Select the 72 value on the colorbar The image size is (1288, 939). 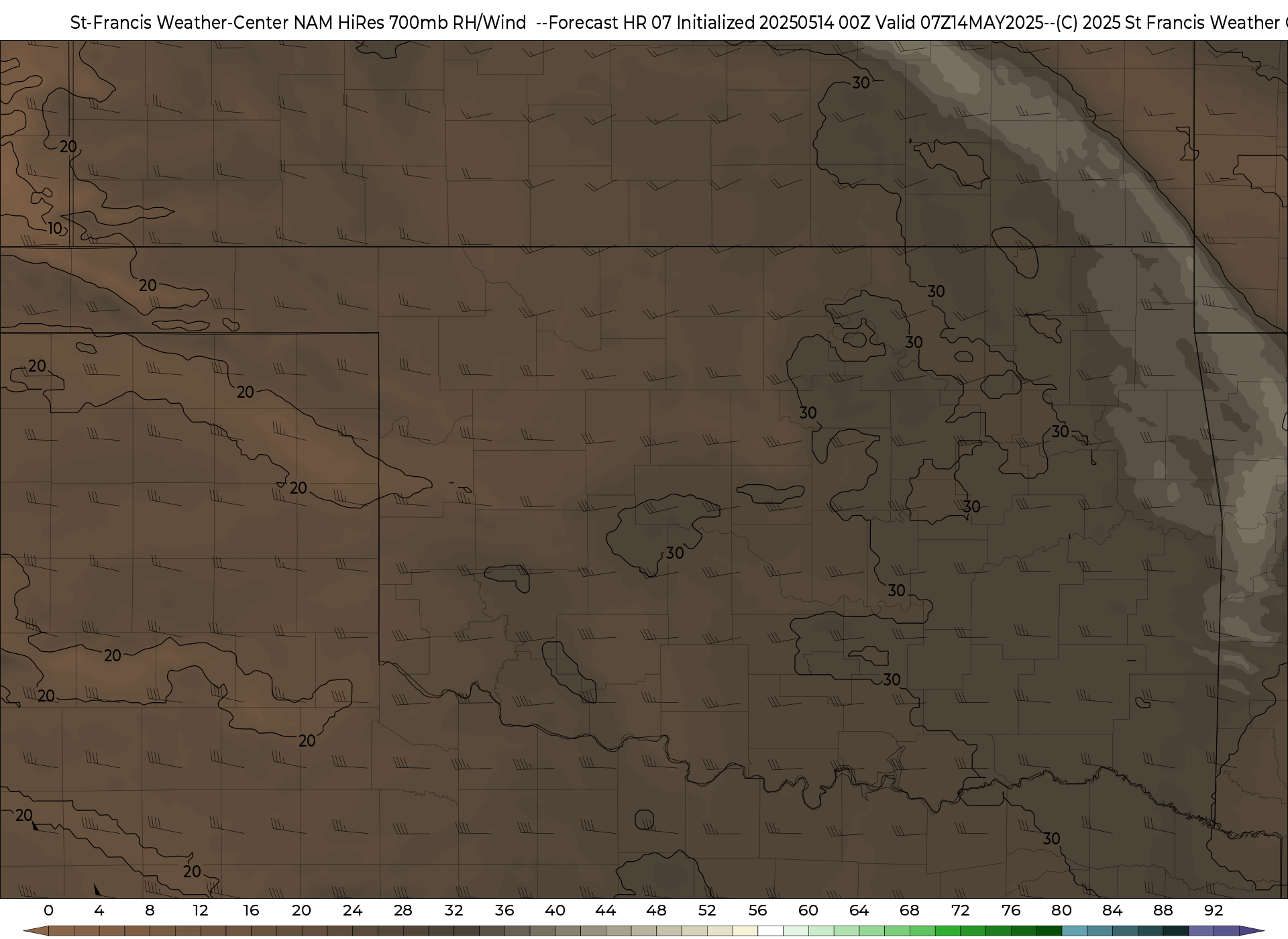click(x=961, y=911)
